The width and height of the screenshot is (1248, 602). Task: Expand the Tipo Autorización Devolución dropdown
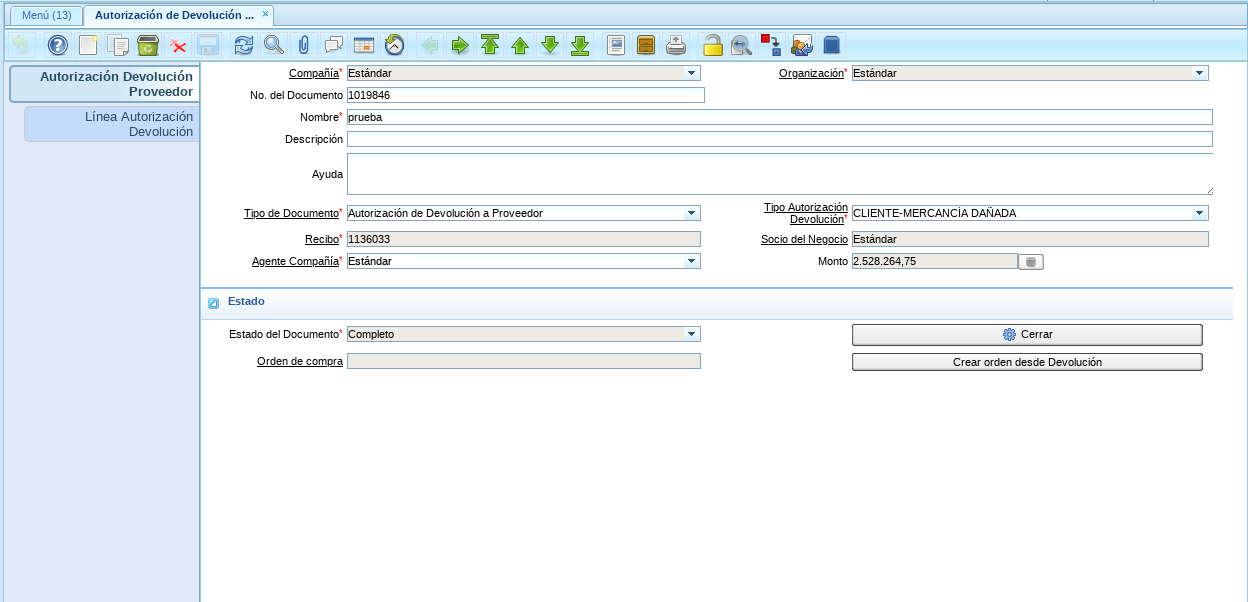[x=1199, y=213]
